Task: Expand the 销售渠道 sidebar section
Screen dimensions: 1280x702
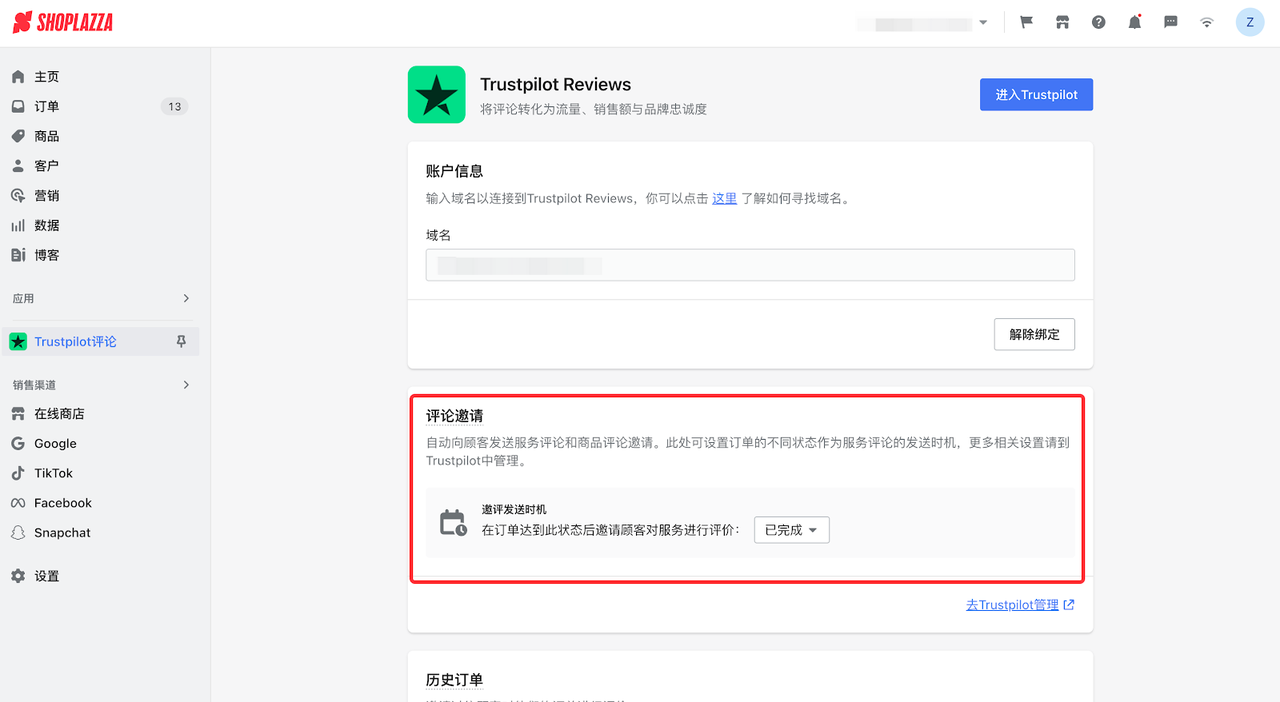Action: point(100,384)
